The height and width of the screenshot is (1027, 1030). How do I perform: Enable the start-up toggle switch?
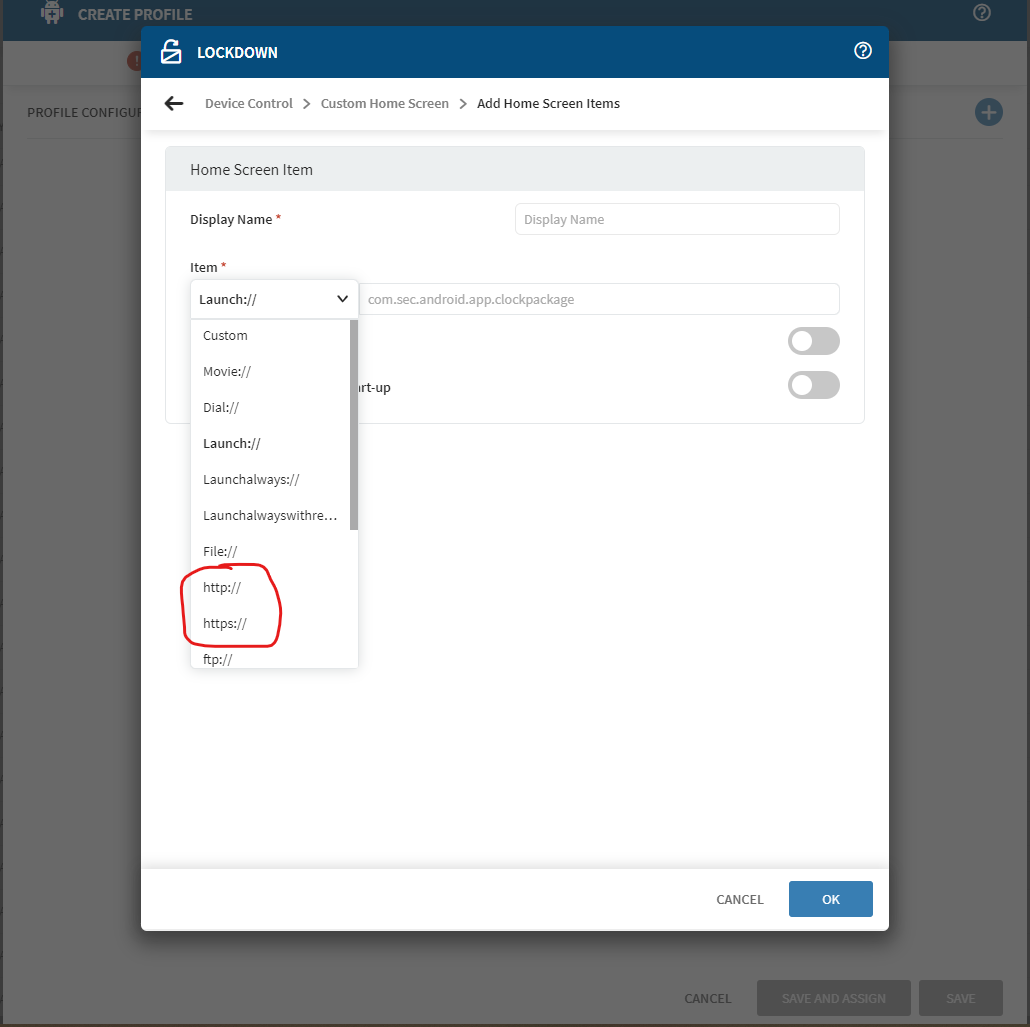(813, 385)
